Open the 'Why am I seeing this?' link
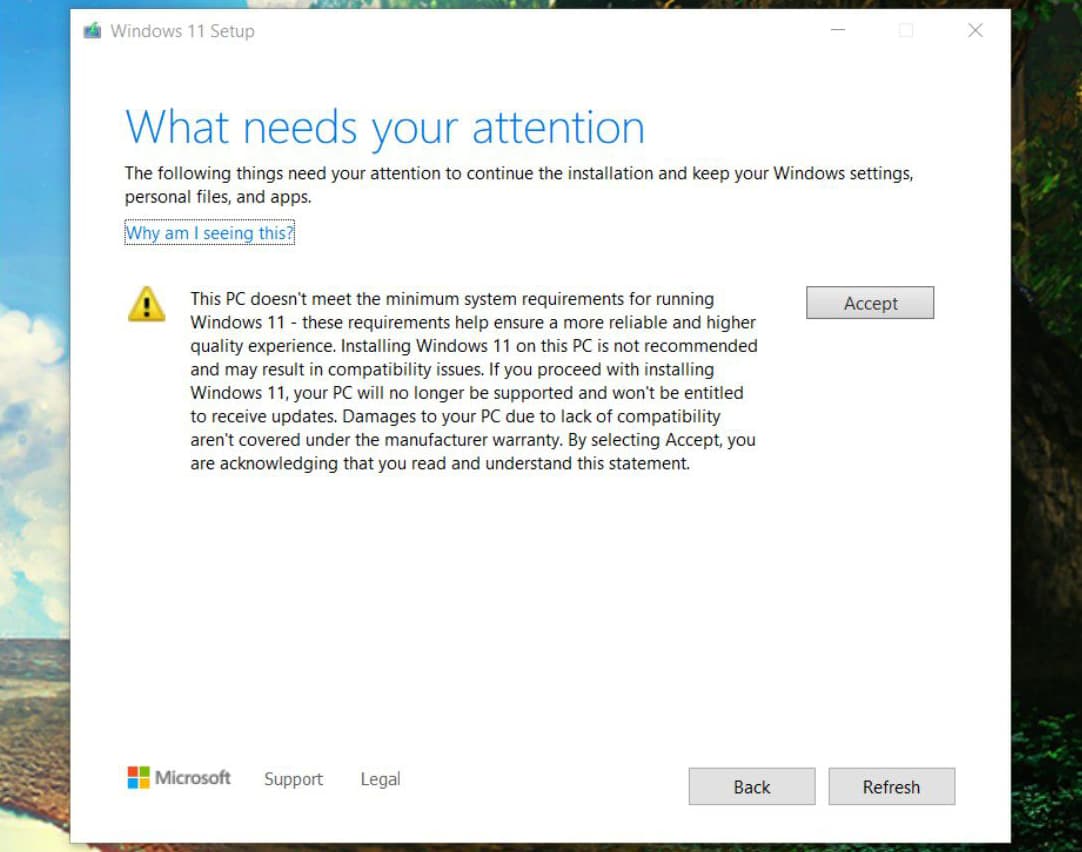1082x852 pixels. (209, 232)
